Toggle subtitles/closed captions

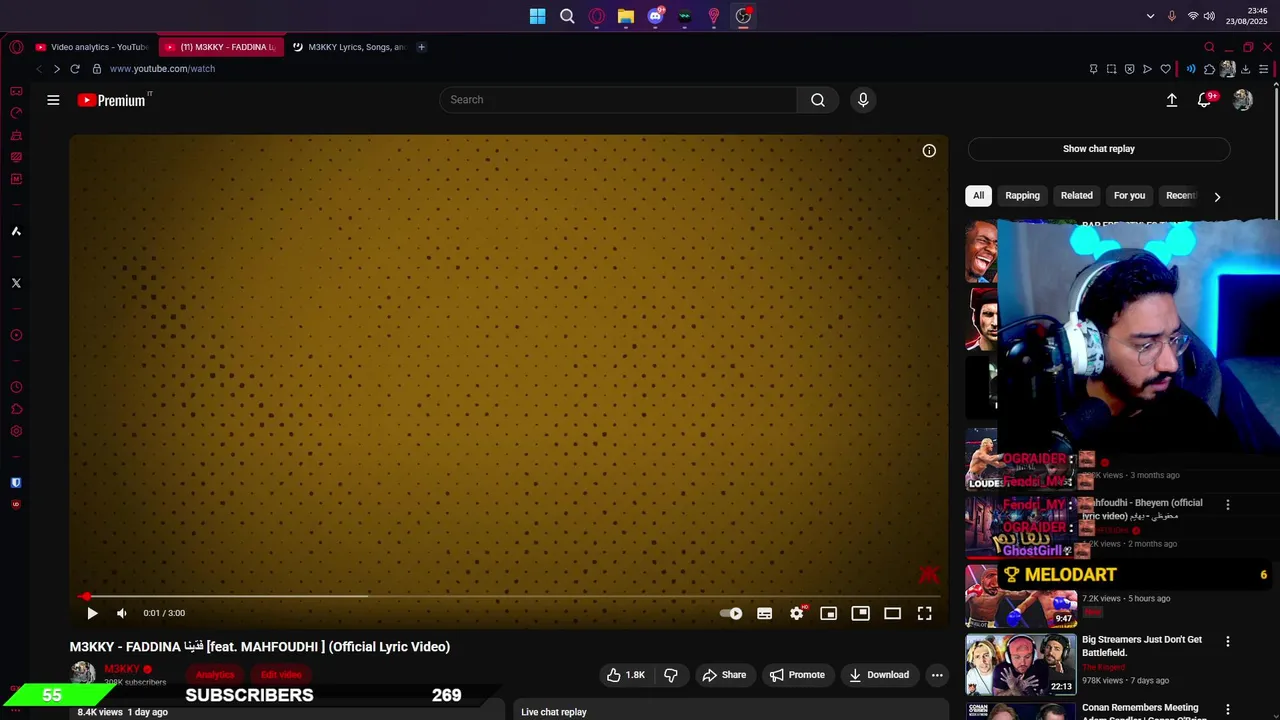(764, 613)
